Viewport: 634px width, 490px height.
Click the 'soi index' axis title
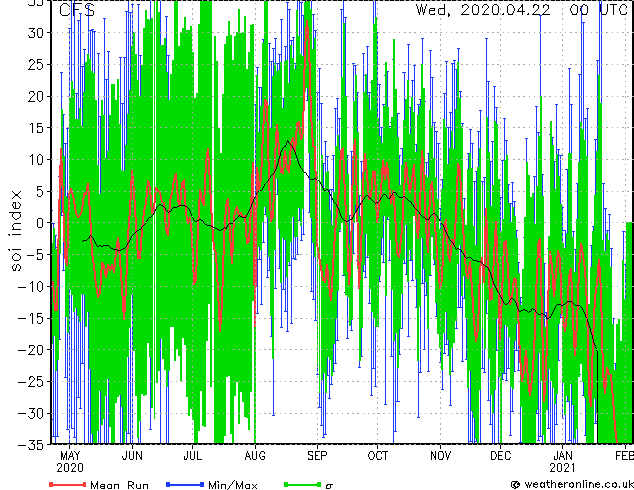coord(15,231)
